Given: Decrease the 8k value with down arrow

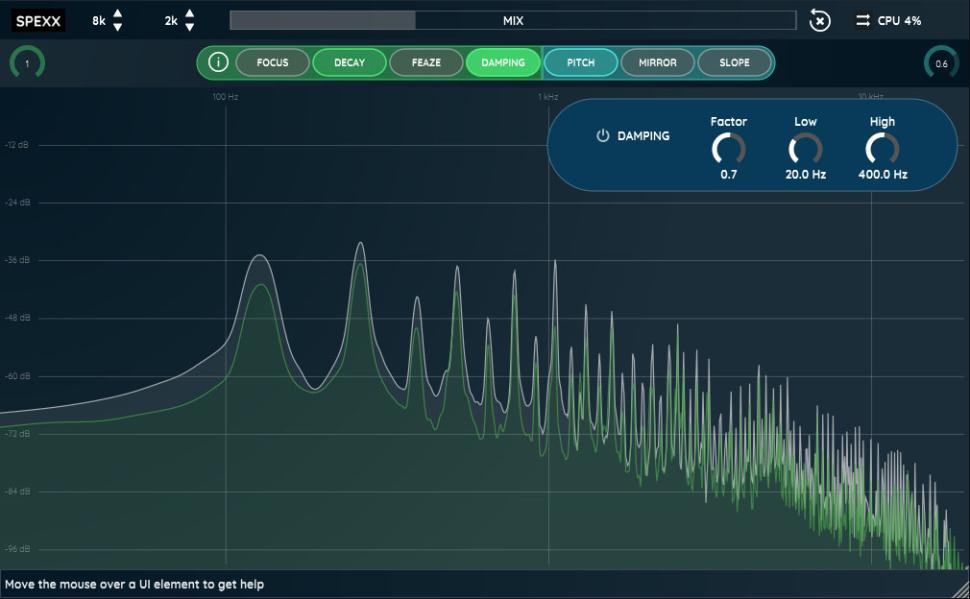Looking at the screenshot, I should click(x=118, y=27).
